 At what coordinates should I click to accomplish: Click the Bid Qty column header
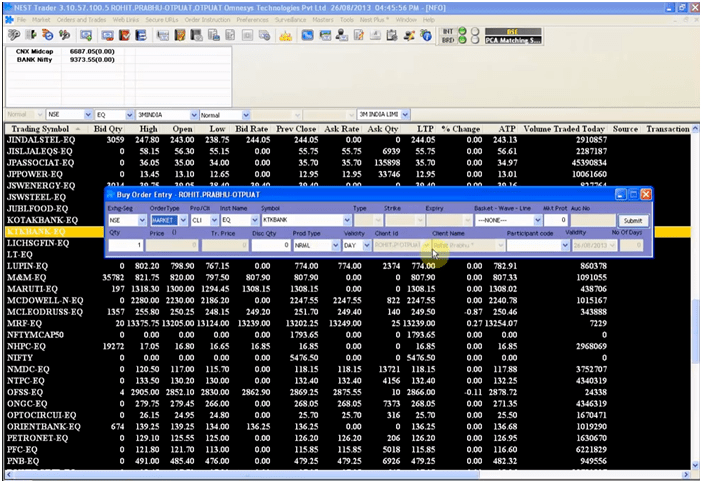pos(108,129)
